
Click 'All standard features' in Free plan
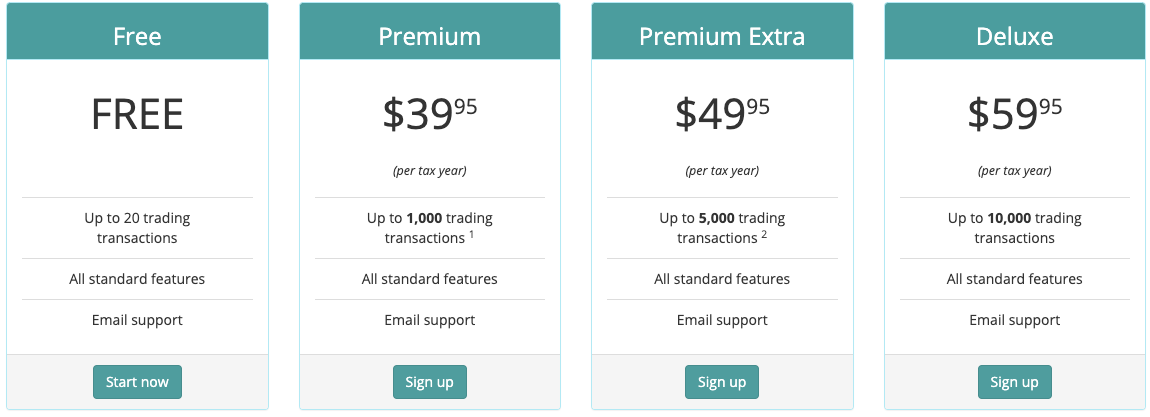(x=137, y=279)
